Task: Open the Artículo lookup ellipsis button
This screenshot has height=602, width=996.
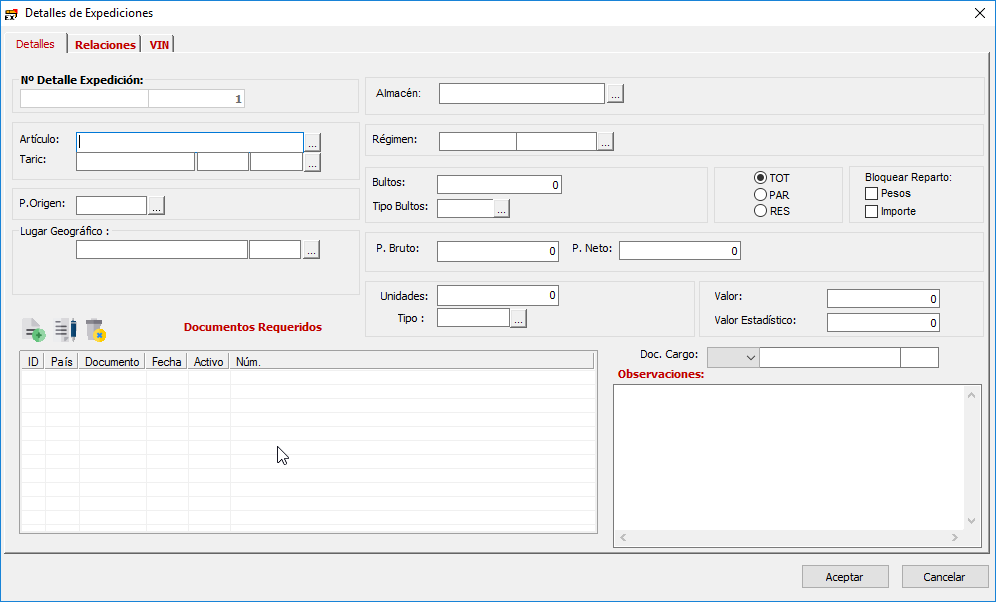Action: coord(313,142)
